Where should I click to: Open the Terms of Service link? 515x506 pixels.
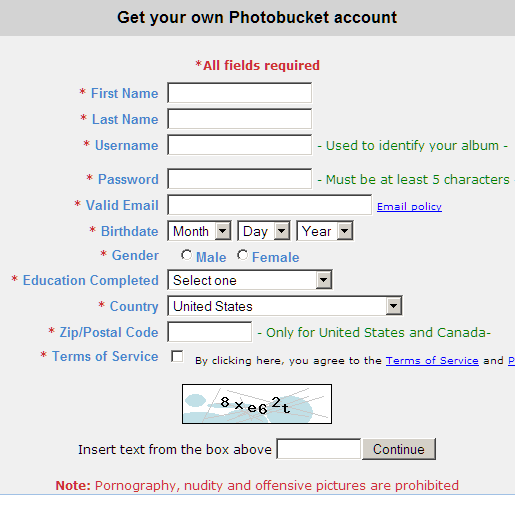click(x=432, y=361)
